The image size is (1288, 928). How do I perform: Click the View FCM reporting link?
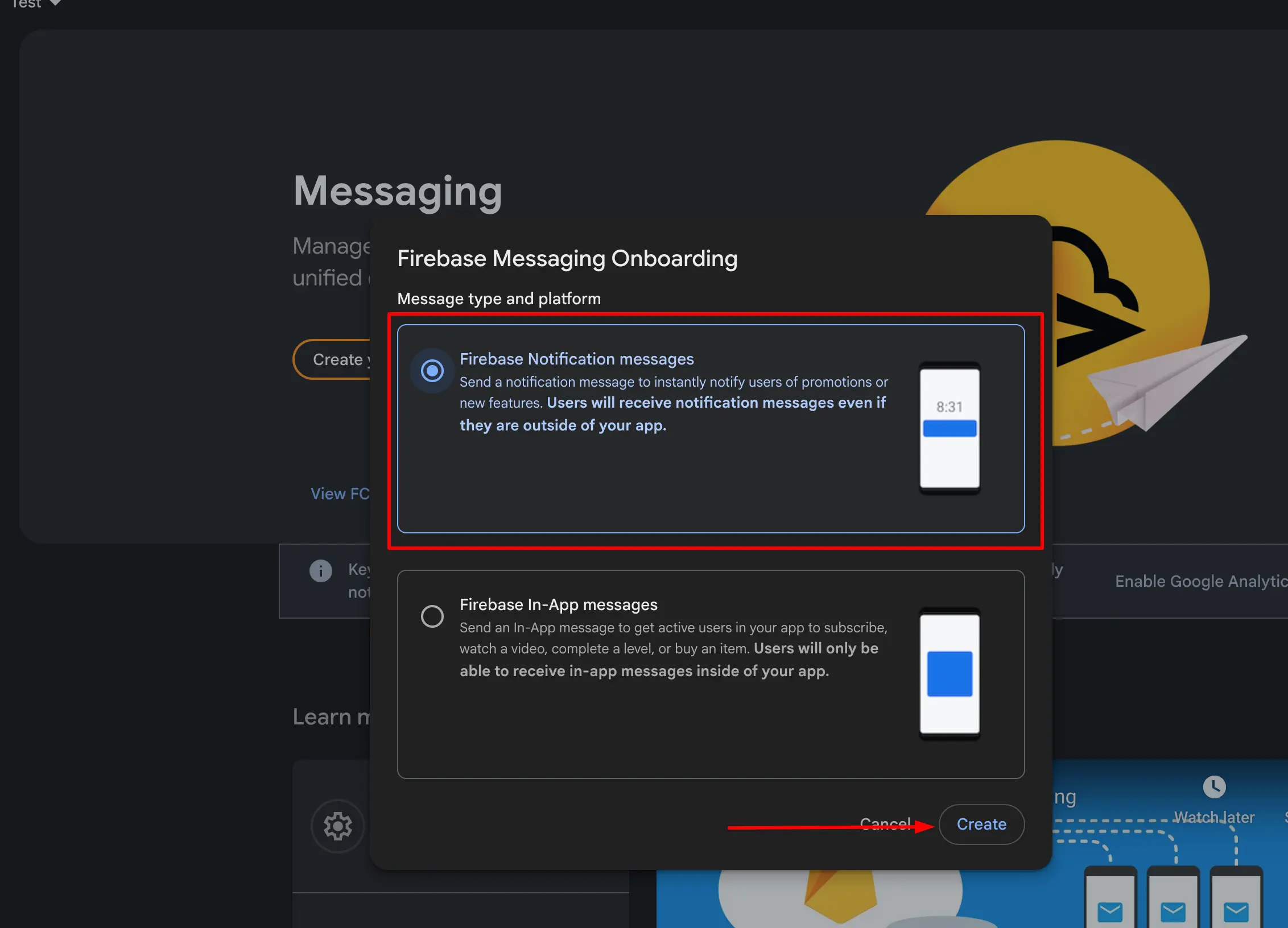point(341,494)
